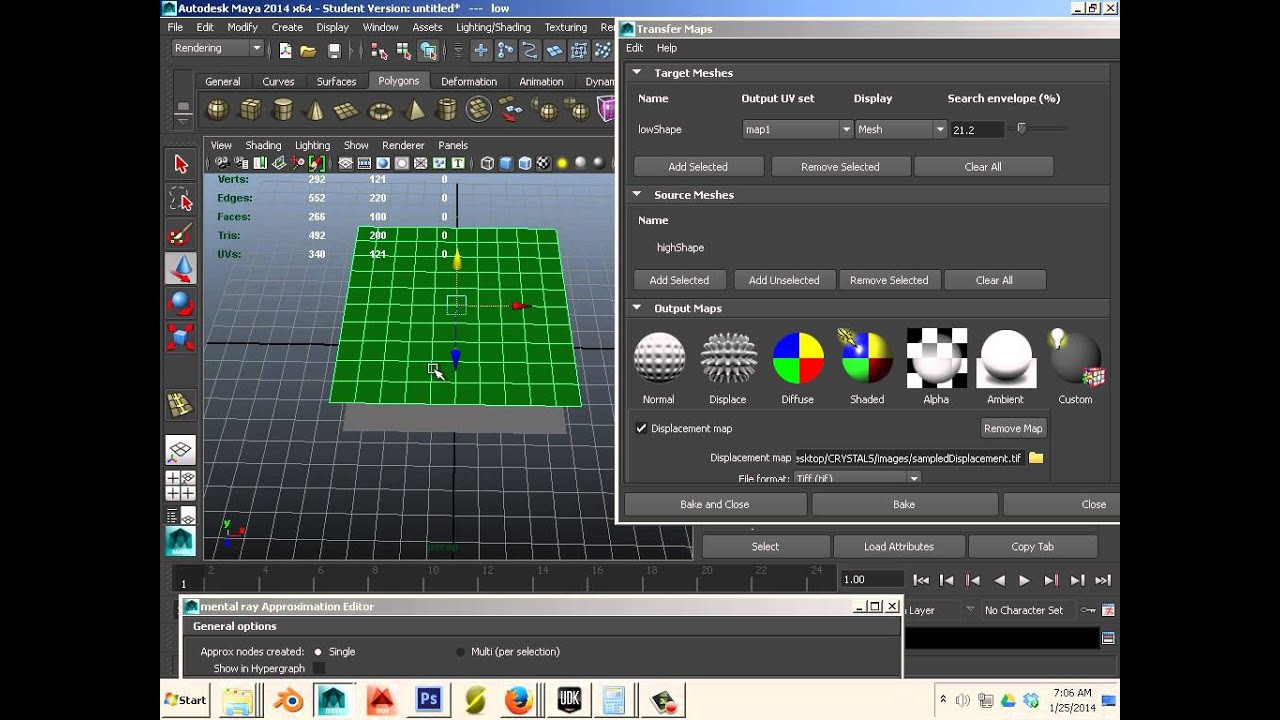Switch to the Curves shelf tab
Image resolution: width=1280 pixels, height=720 pixels.
click(278, 81)
